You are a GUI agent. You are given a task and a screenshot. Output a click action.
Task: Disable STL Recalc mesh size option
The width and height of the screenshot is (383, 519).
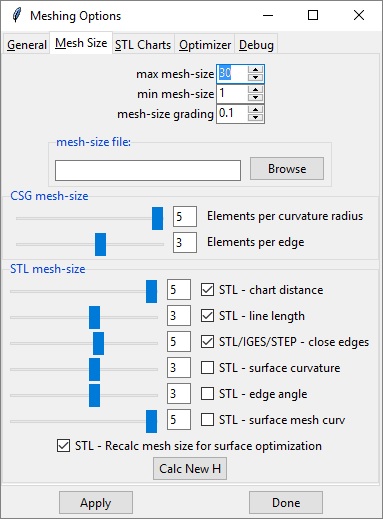point(63,446)
